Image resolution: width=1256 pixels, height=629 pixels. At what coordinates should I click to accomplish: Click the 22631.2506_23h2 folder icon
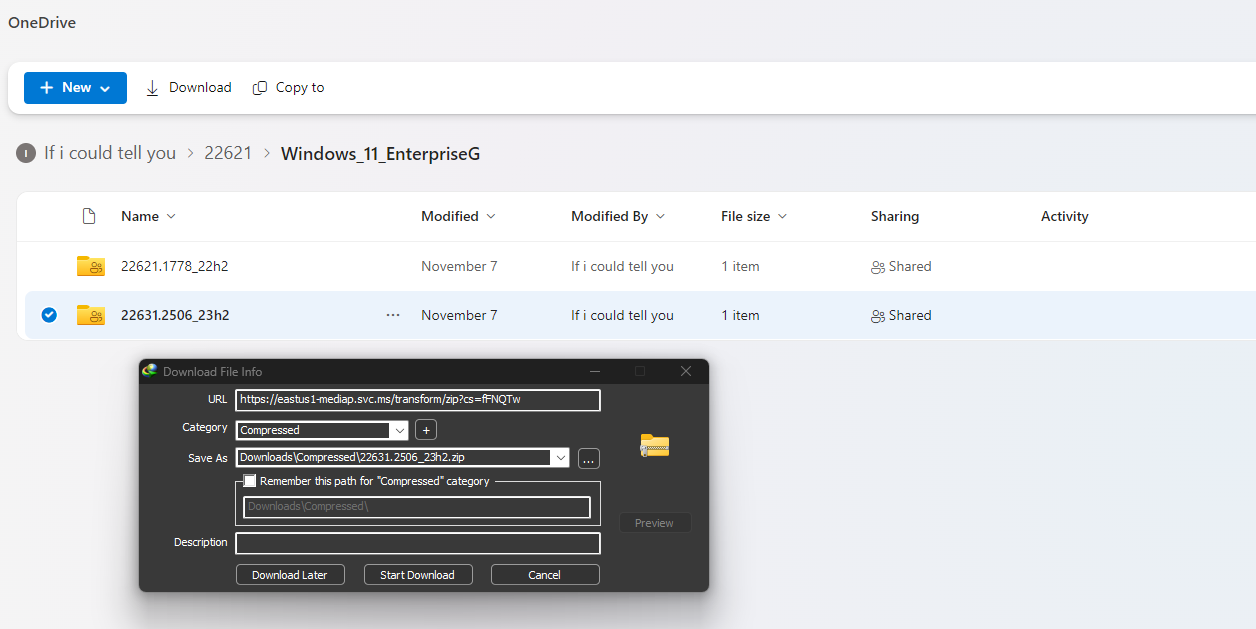click(91, 315)
